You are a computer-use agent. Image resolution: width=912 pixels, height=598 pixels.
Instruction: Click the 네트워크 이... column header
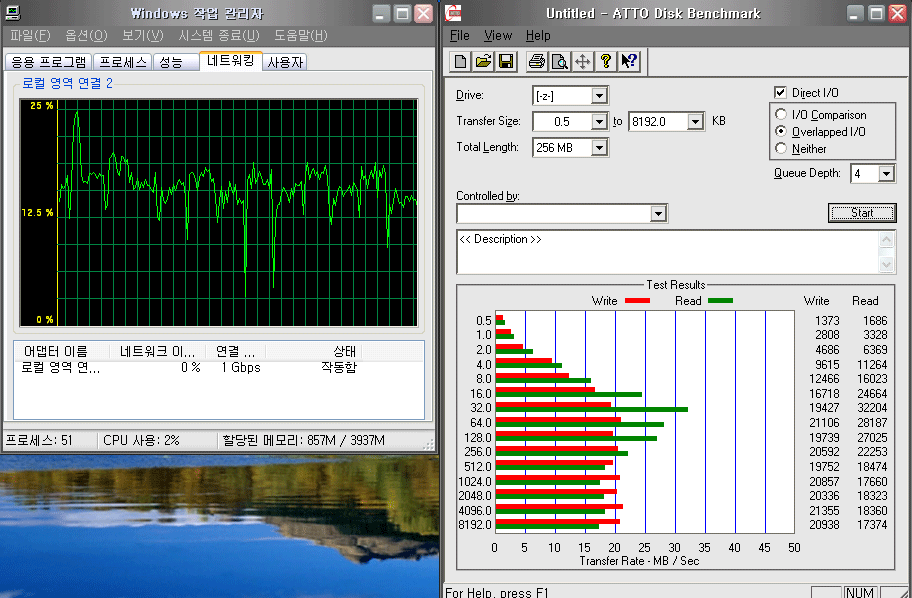[x=158, y=351]
